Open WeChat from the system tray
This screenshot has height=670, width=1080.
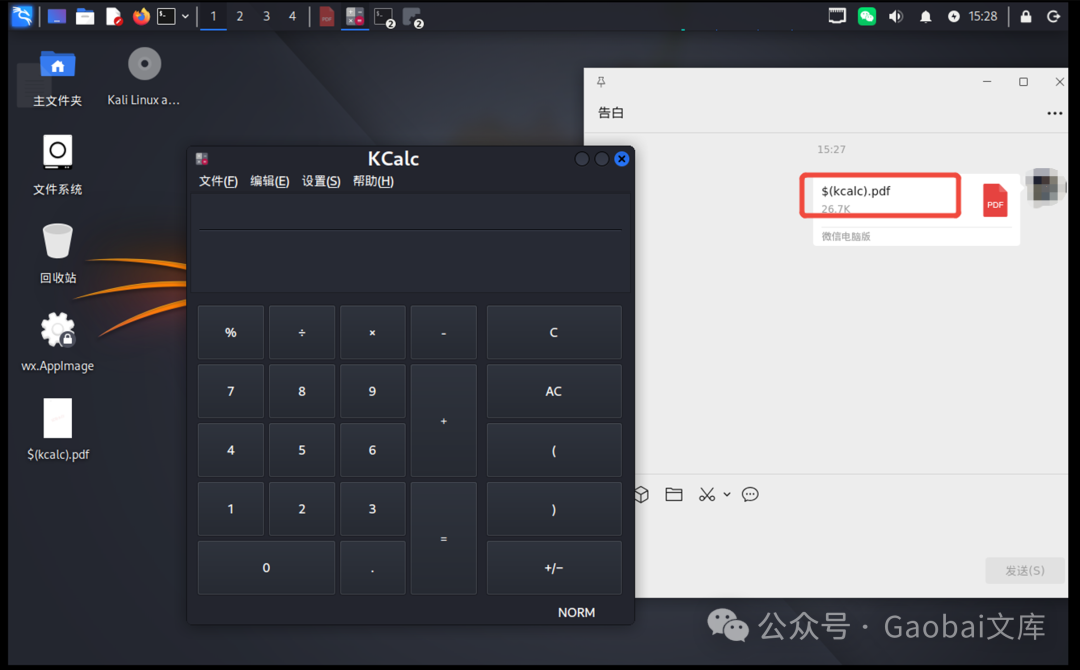point(866,16)
